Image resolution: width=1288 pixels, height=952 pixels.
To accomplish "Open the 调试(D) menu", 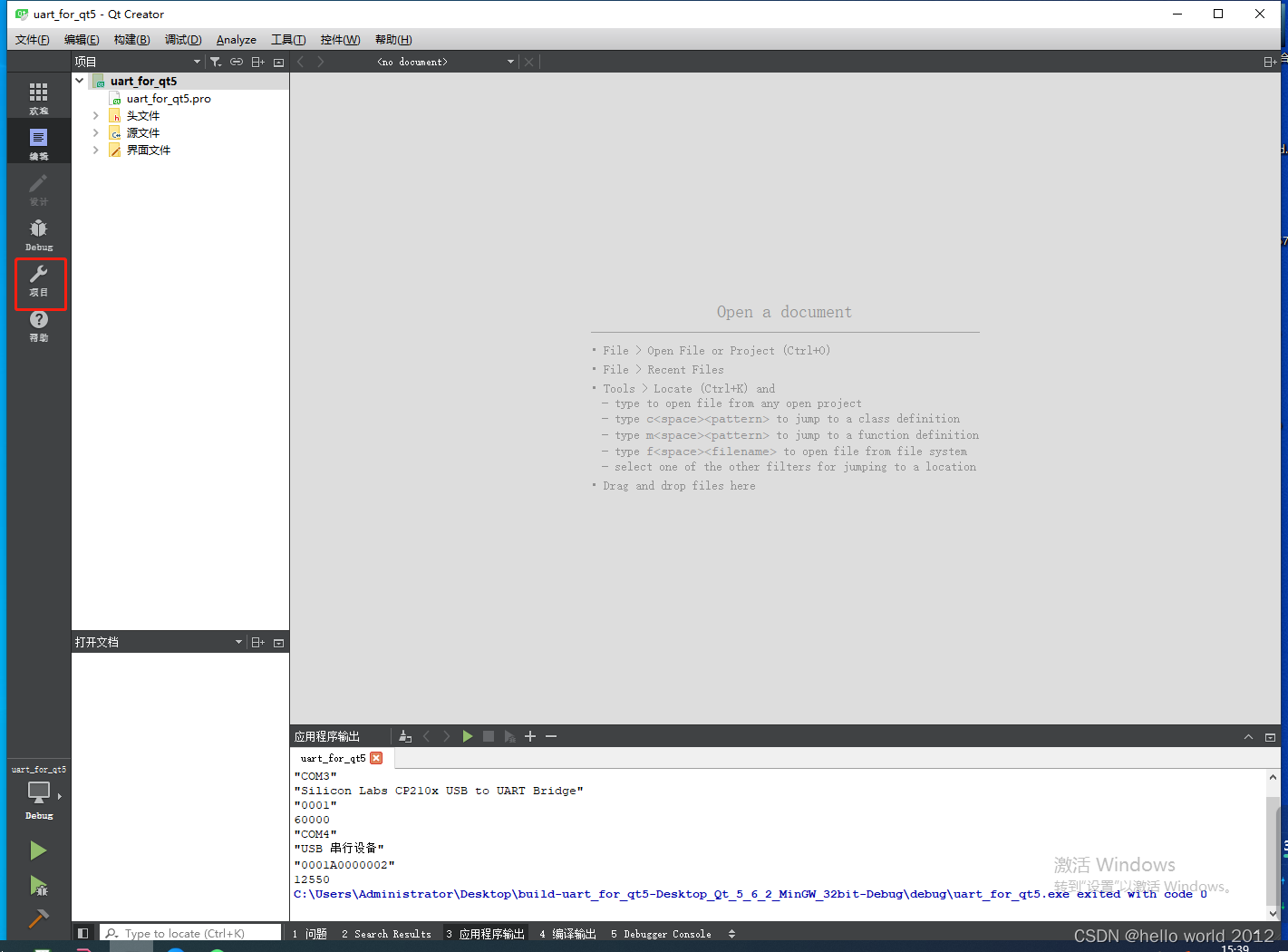I will click(183, 40).
